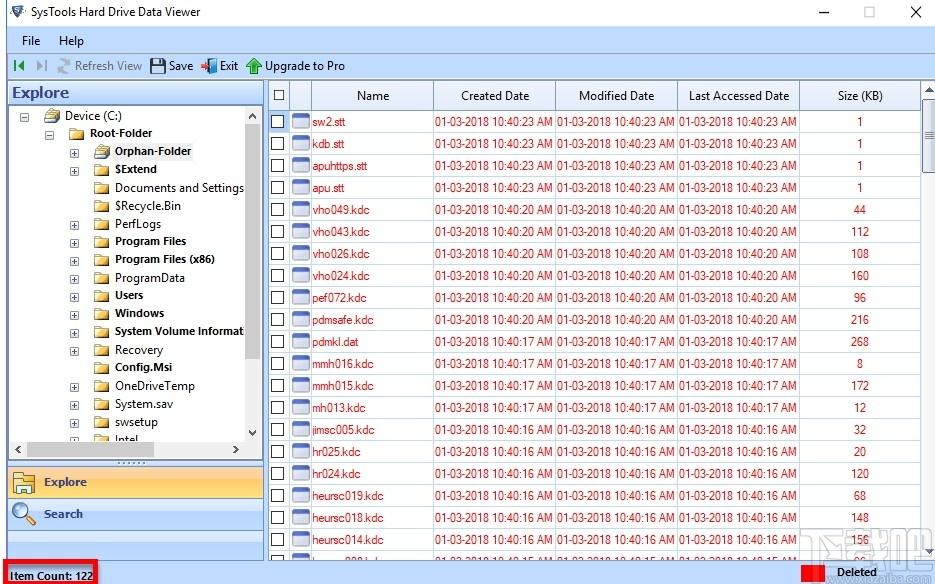Viewport: 935px width, 584px height.
Task: Sort by the Size (KB) column header
Action: (x=860, y=95)
